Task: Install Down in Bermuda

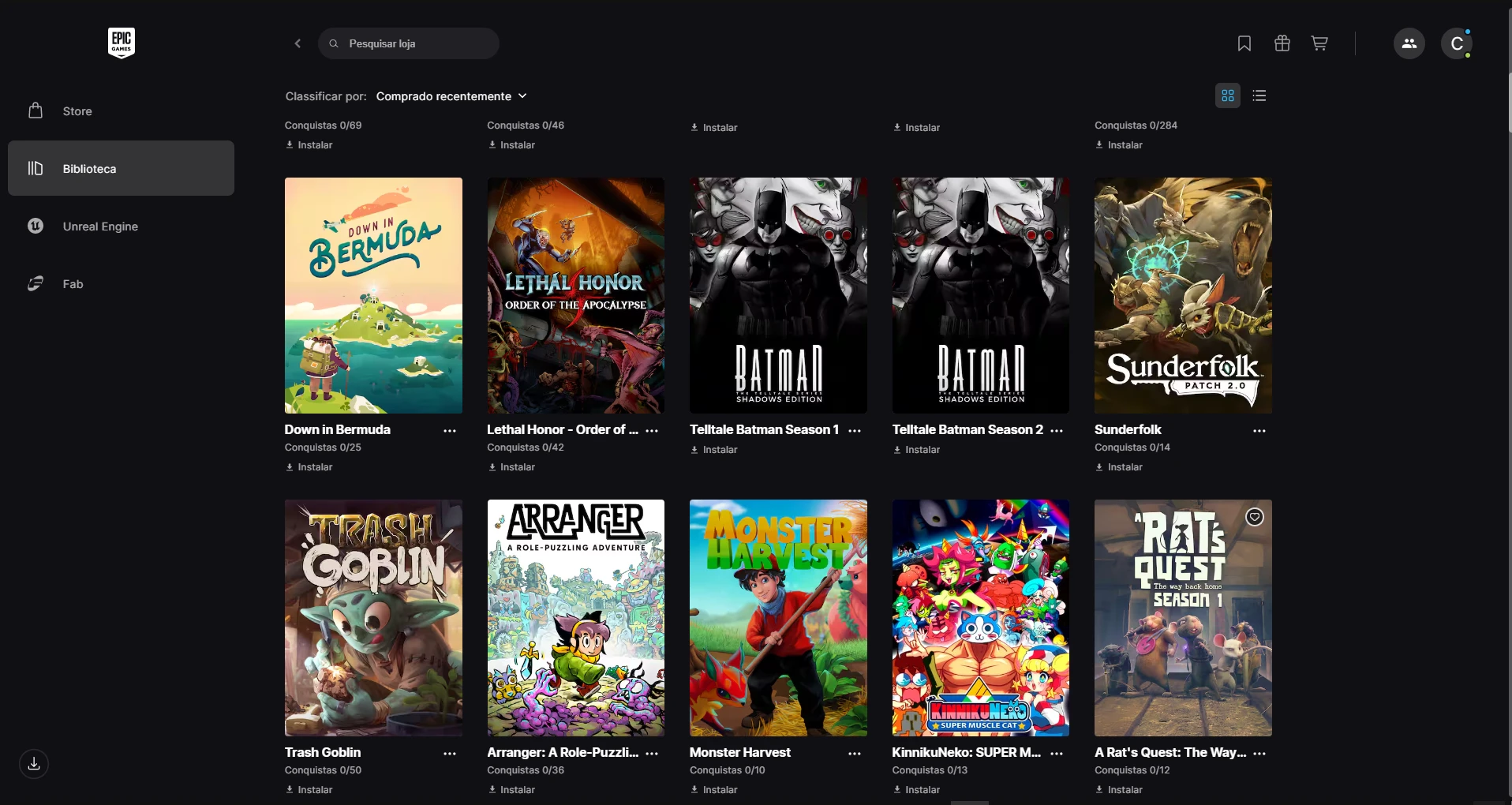Action: 309,467
